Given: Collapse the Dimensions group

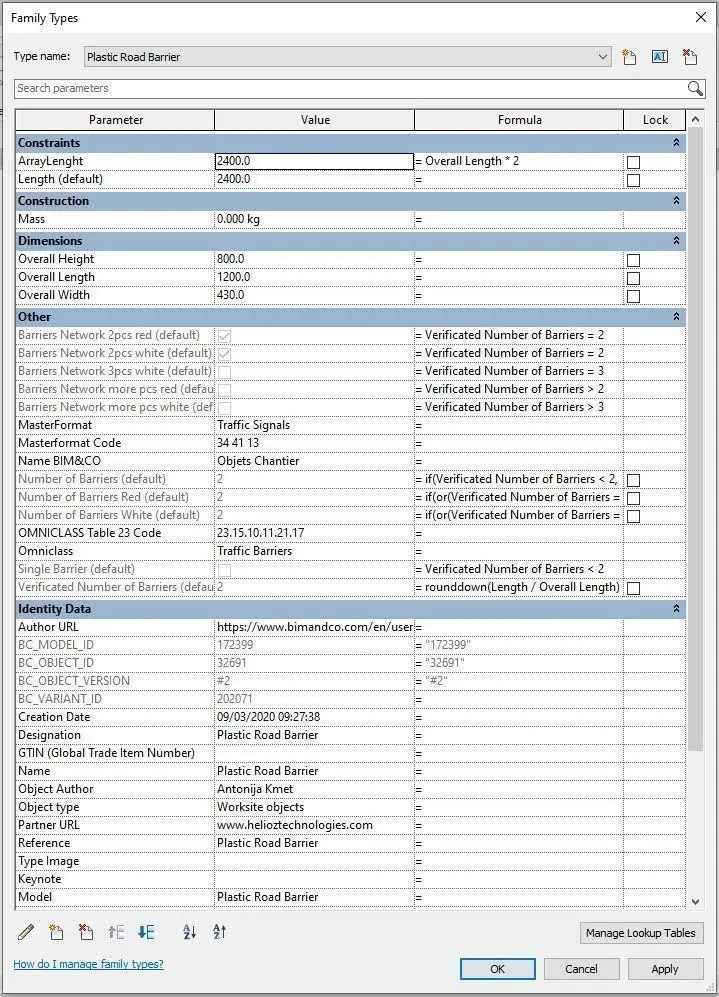Looking at the screenshot, I should click(x=676, y=240).
